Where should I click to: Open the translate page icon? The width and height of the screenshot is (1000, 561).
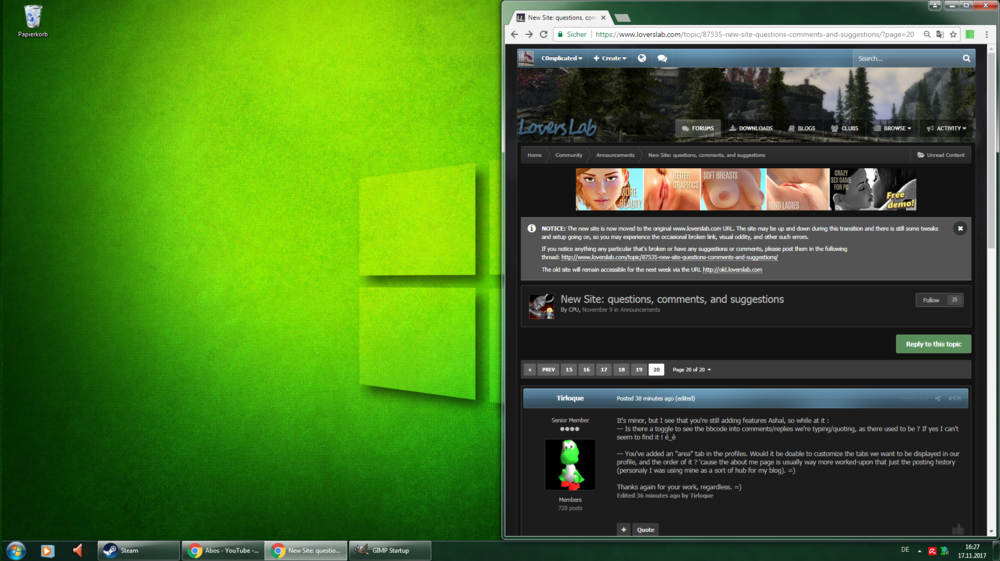click(939, 34)
